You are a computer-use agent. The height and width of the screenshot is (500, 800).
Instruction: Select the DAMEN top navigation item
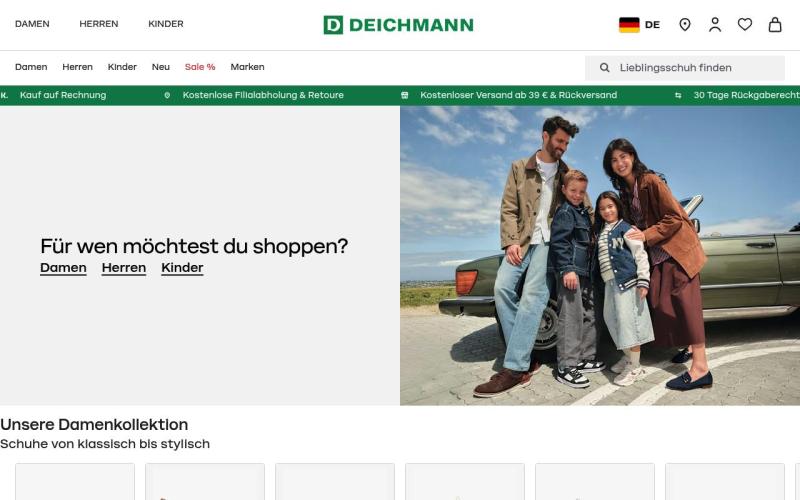[32, 24]
